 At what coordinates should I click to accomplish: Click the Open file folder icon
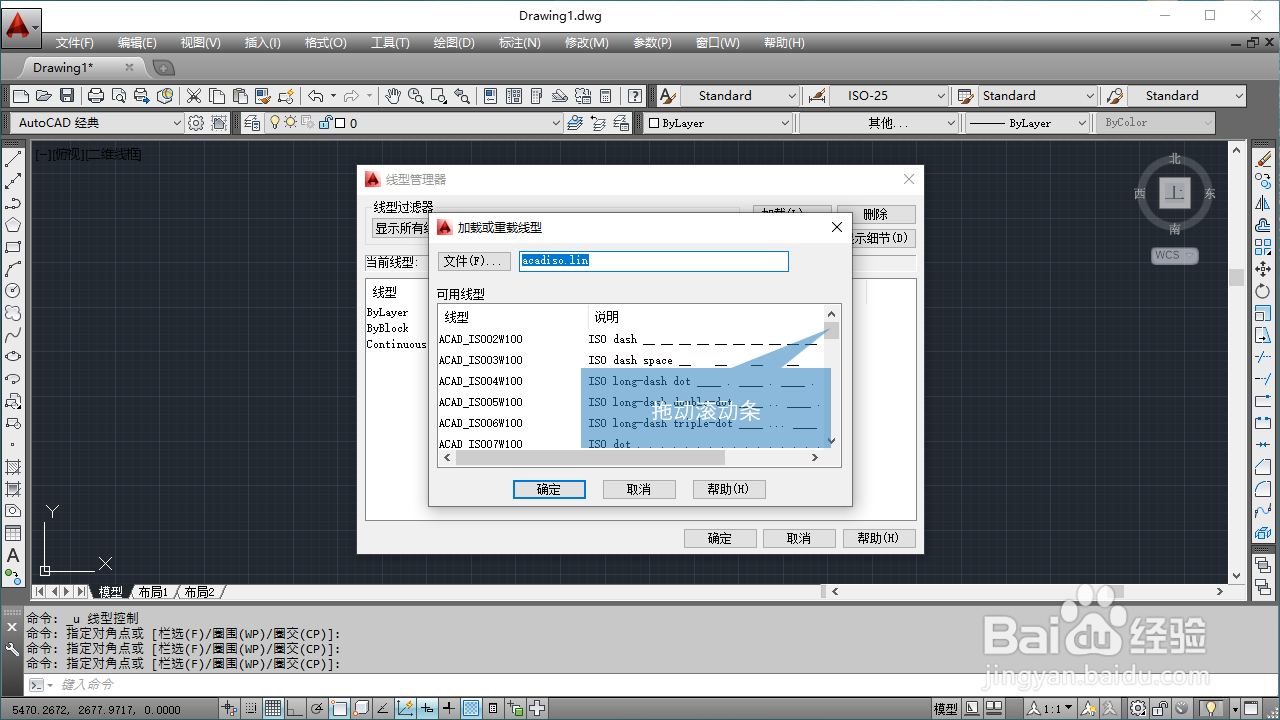coord(43,96)
